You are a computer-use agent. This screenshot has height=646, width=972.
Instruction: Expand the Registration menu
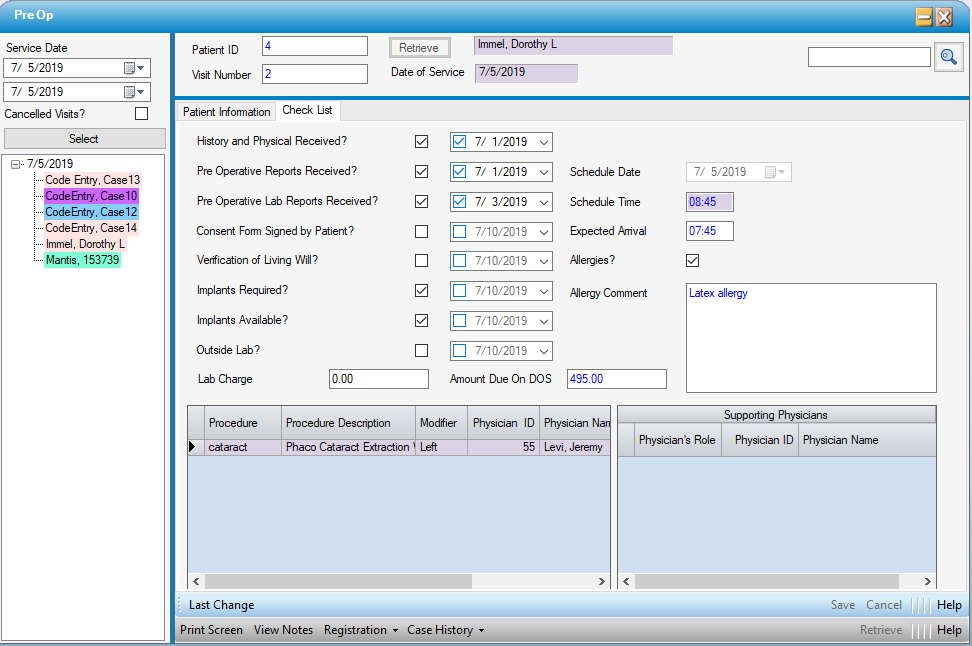361,630
